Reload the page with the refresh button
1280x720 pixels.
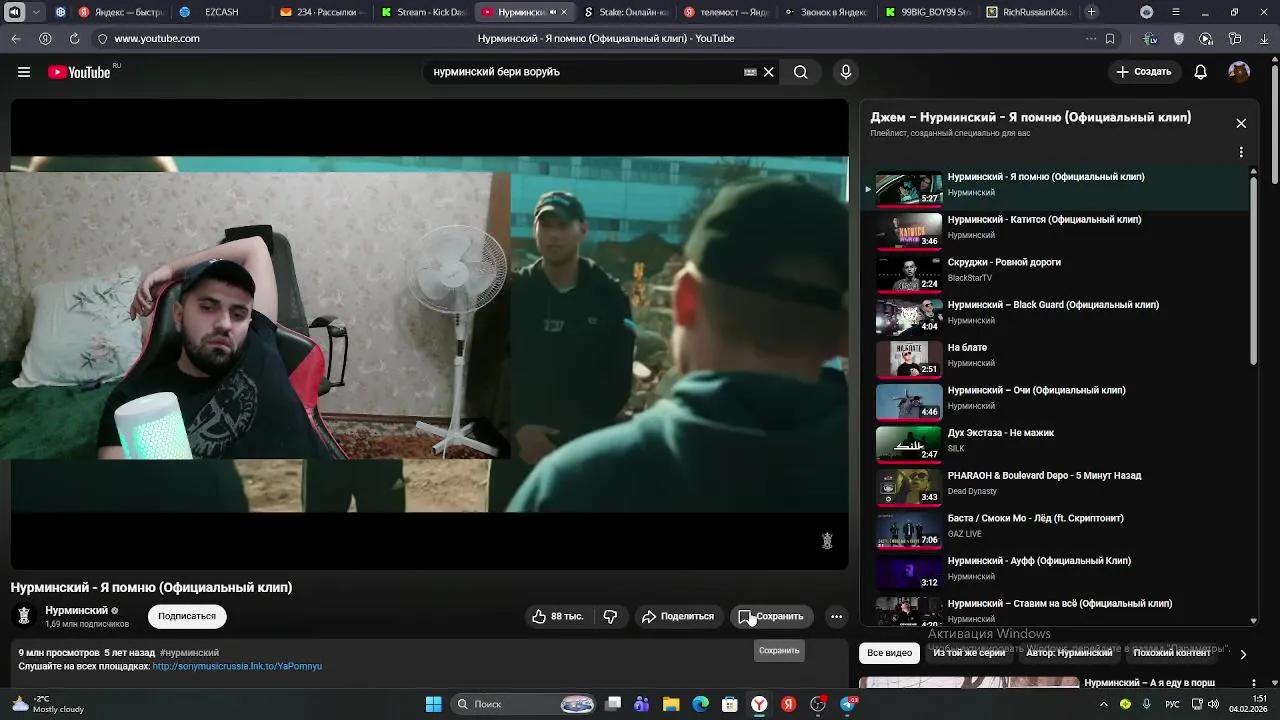(x=74, y=38)
